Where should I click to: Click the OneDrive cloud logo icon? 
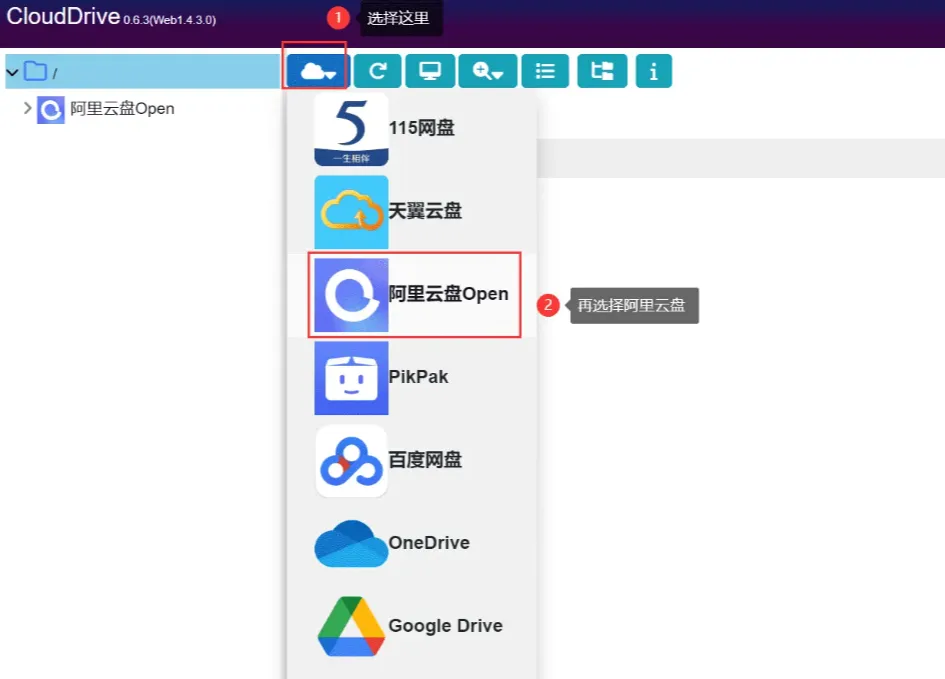tap(351, 543)
